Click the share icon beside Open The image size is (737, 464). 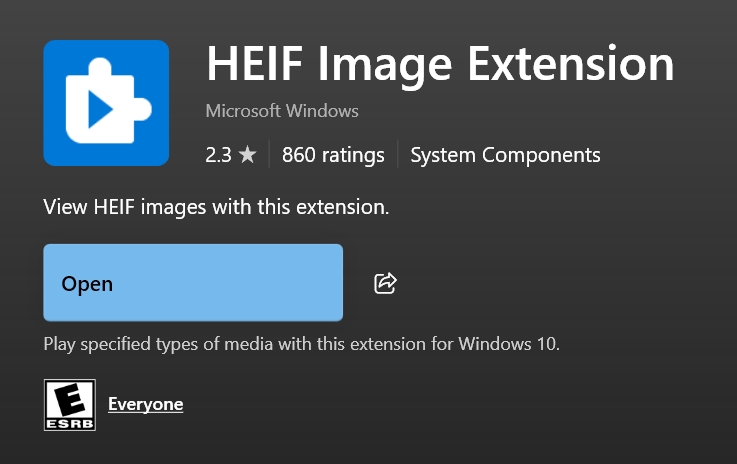tap(385, 283)
